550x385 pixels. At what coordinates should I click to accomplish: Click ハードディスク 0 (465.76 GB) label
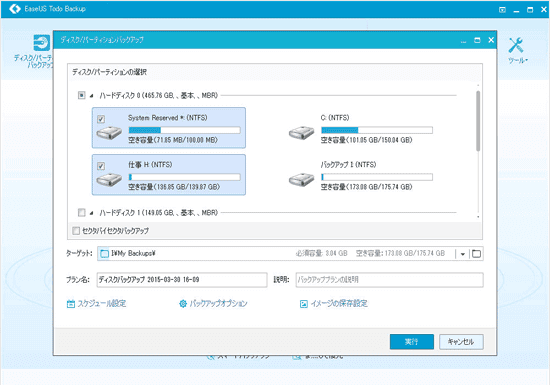[x=159, y=95]
